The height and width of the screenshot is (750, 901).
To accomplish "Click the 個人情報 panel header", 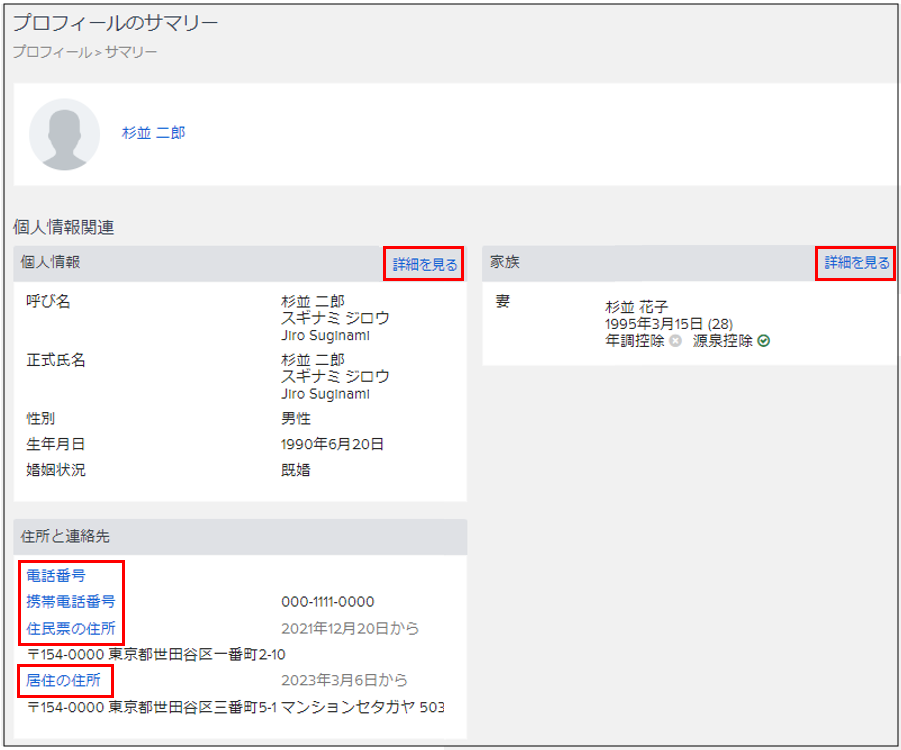I will 51,262.
